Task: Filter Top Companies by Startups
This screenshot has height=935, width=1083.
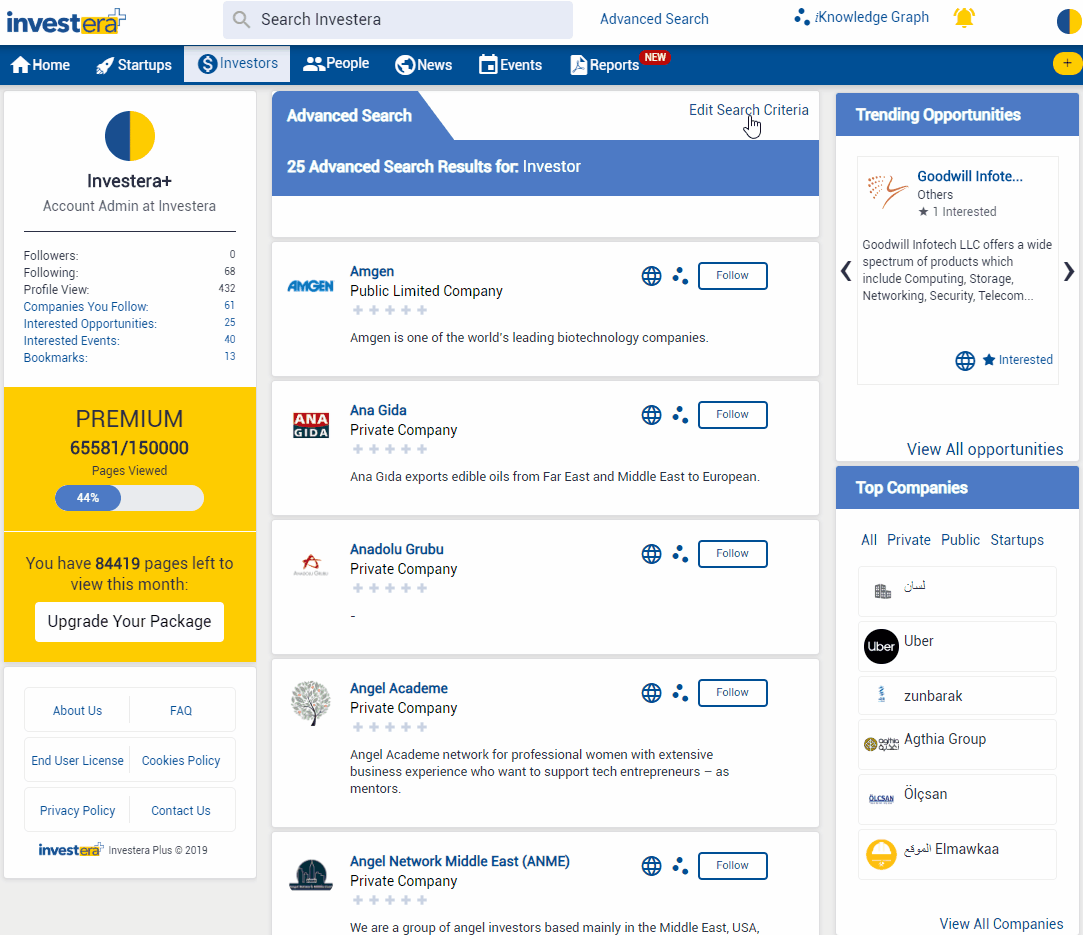Action: (x=1017, y=540)
